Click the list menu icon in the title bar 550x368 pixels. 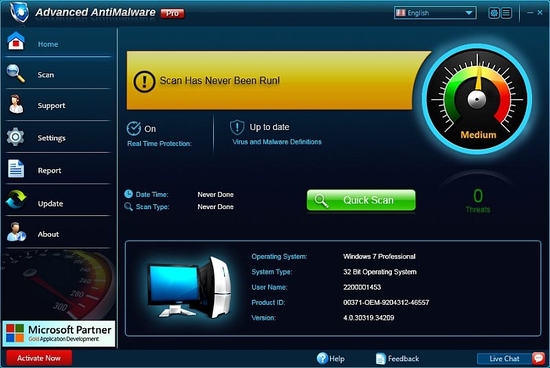(x=506, y=13)
